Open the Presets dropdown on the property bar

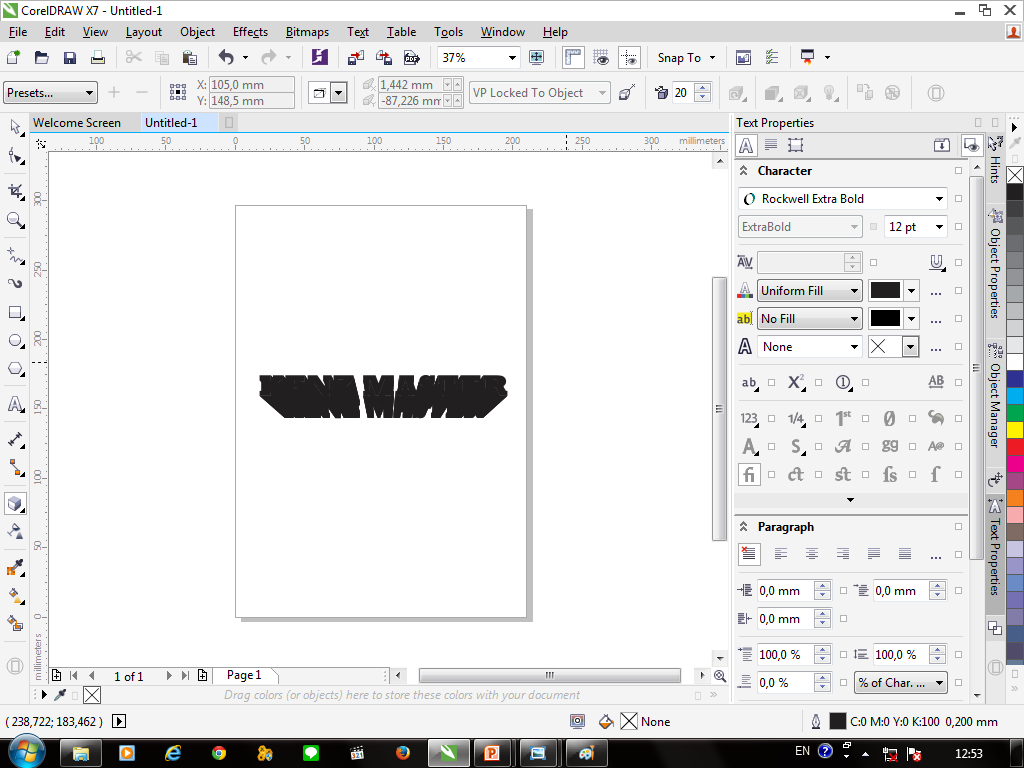pos(50,92)
